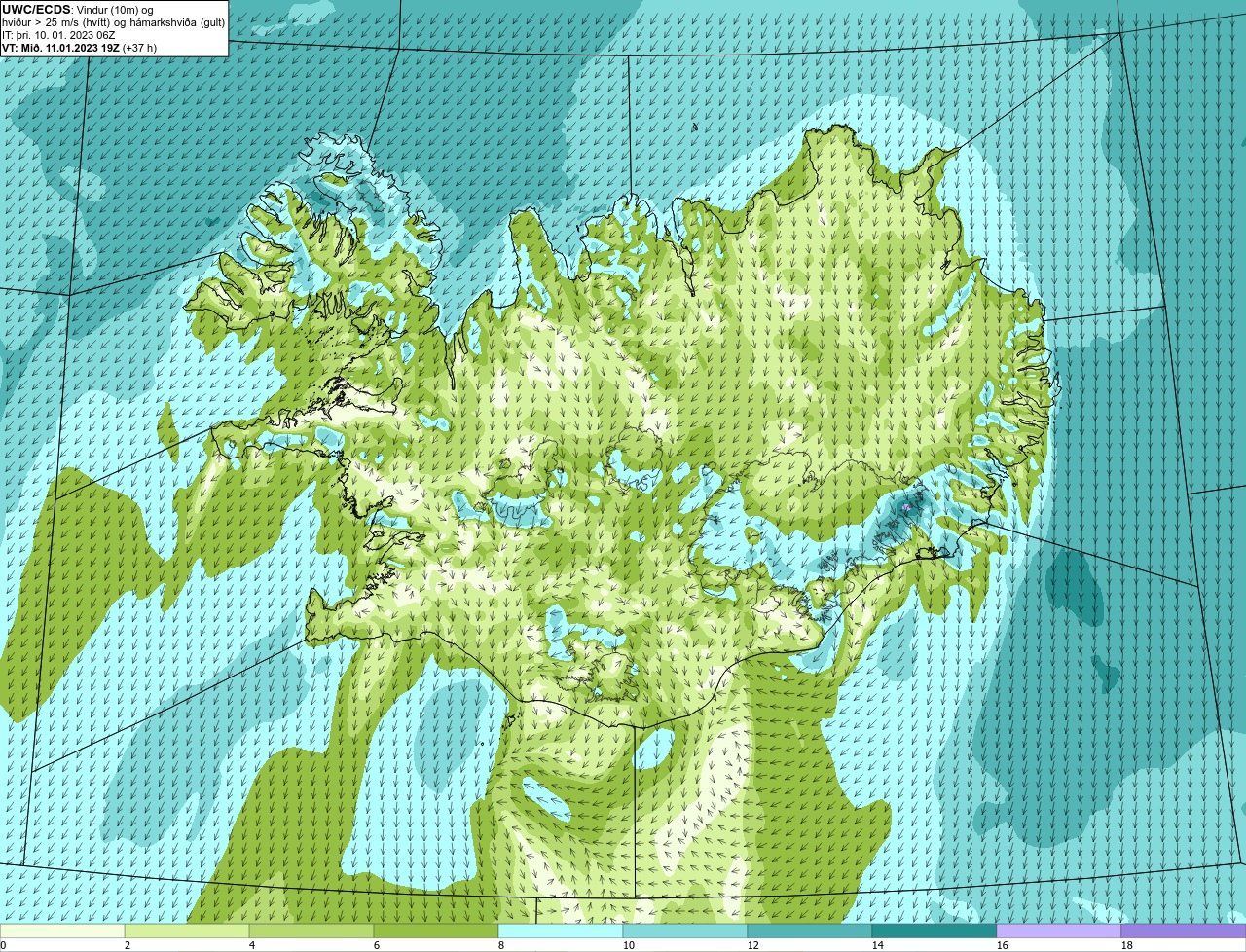The image size is (1246, 952).
Task: Click the legend label '18'
Action: pyautogui.click(x=1127, y=945)
